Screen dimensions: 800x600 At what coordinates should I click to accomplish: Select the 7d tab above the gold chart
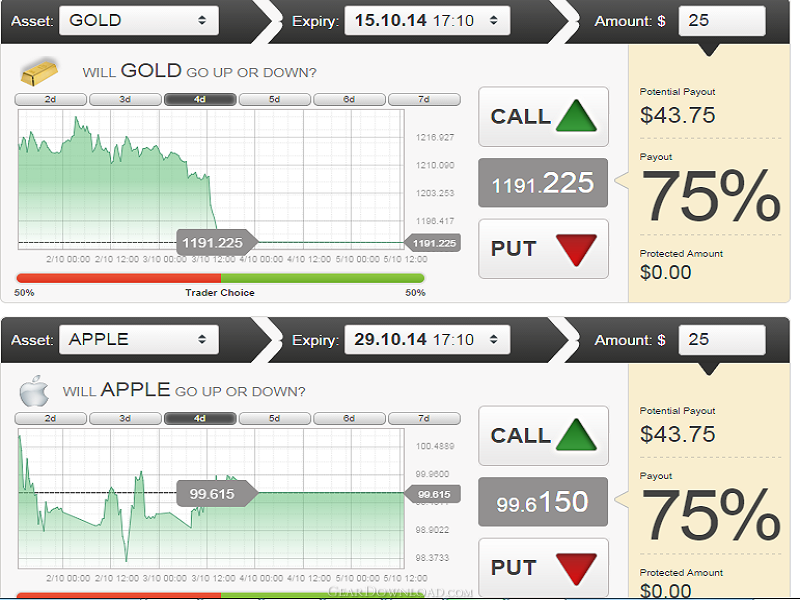[x=424, y=99]
